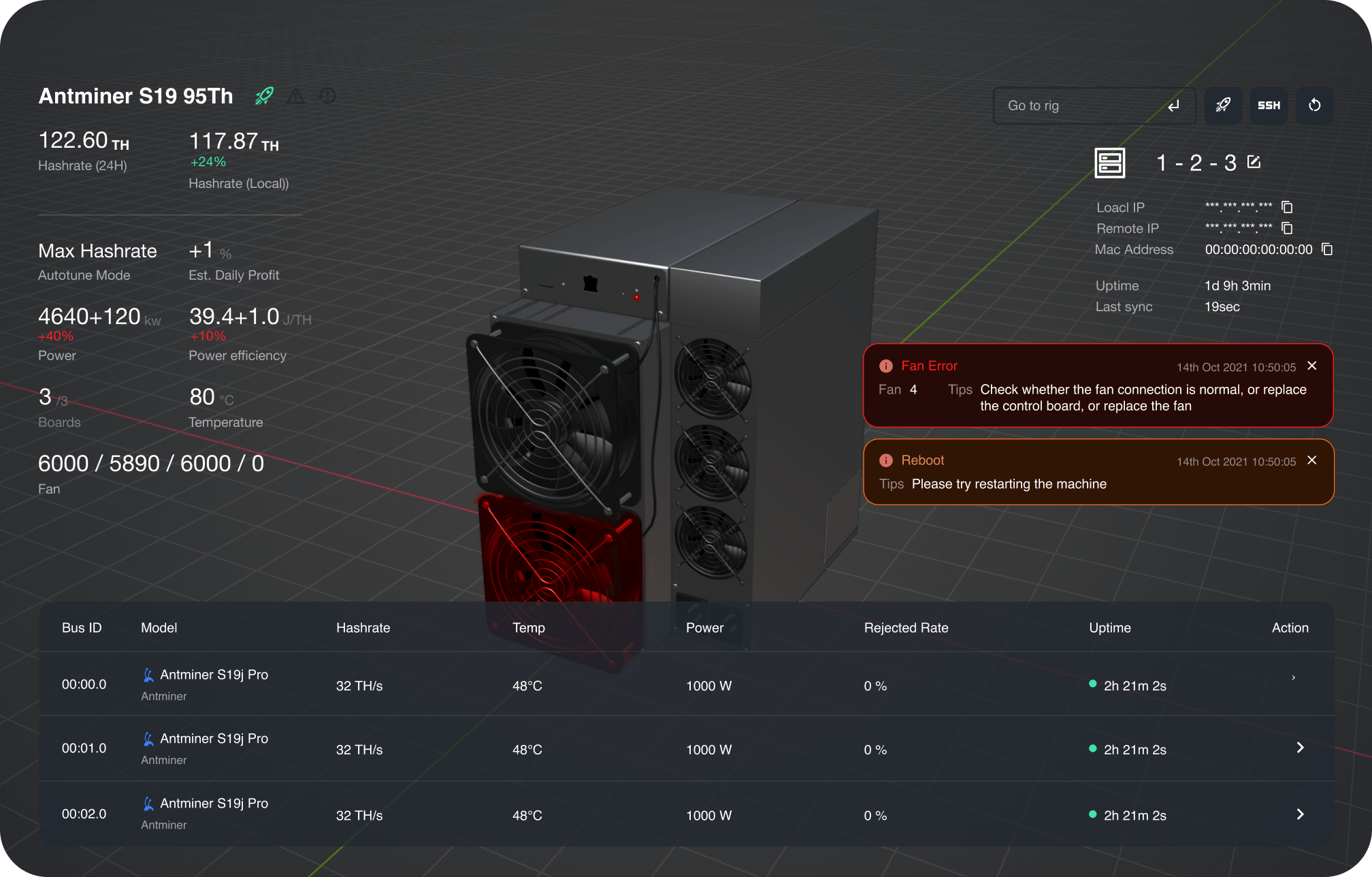Dismiss the Fan Error alert
This screenshot has width=1372, height=877.
[x=1312, y=366]
